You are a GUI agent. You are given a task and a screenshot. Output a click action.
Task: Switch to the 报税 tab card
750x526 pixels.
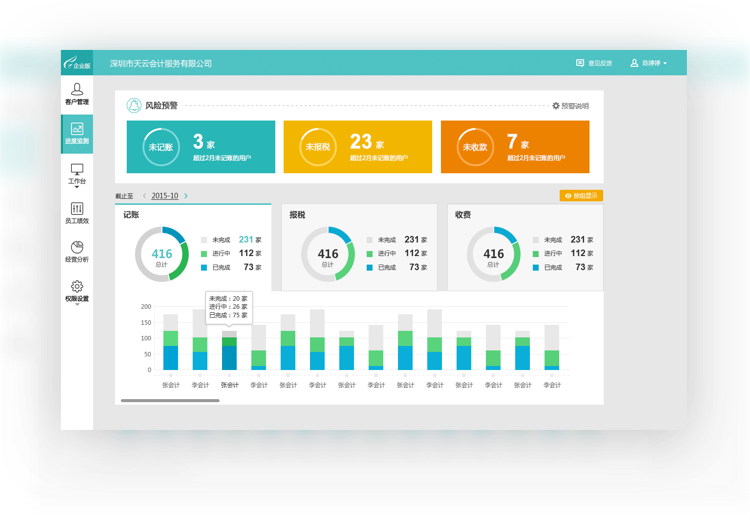(360, 247)
